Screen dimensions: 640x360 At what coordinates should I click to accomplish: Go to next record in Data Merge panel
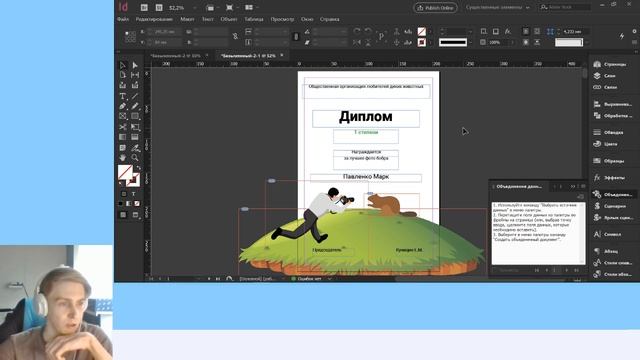(x=567, y=270)
